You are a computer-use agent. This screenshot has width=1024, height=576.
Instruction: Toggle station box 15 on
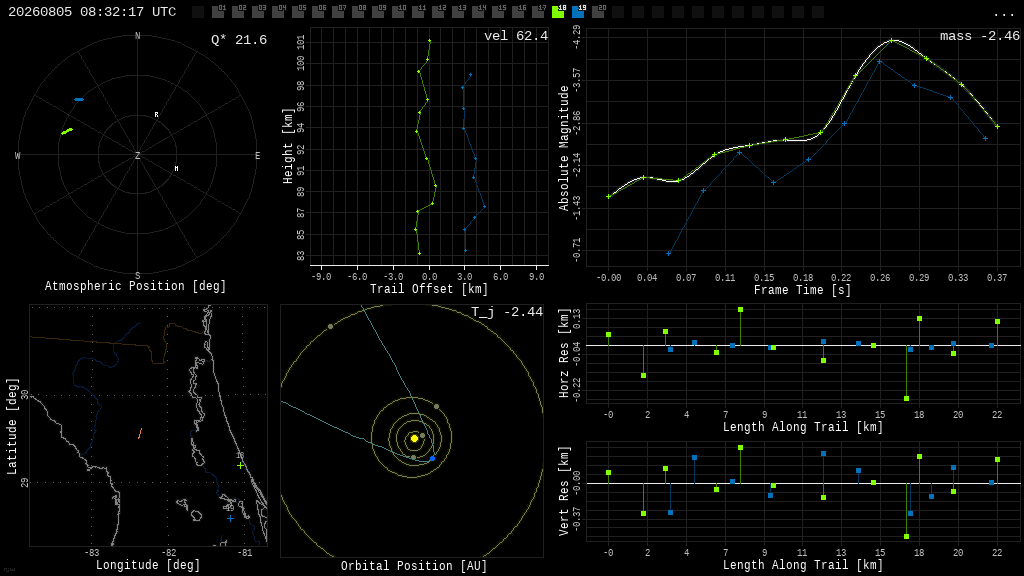click(498, 12)
